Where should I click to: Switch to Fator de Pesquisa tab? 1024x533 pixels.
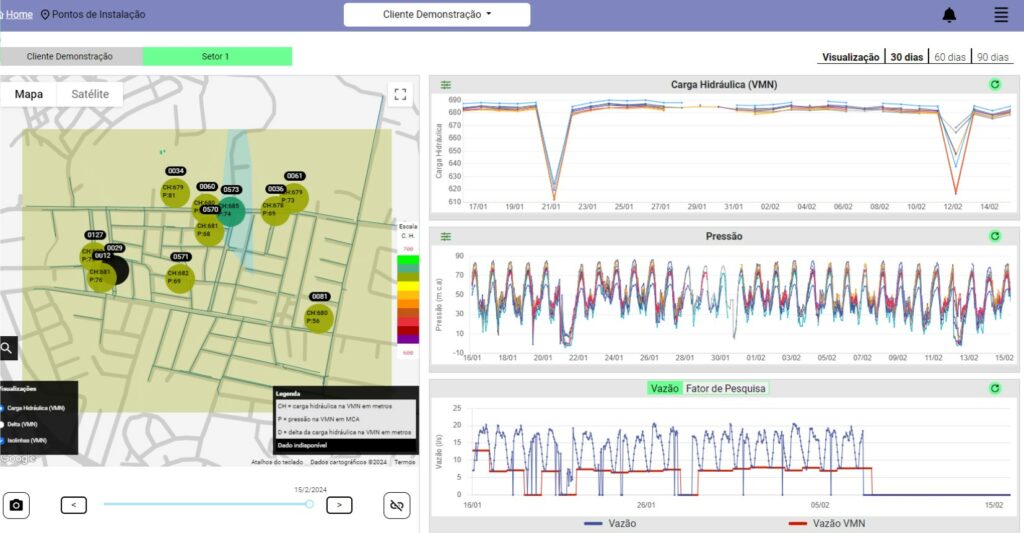click(725, 388)
